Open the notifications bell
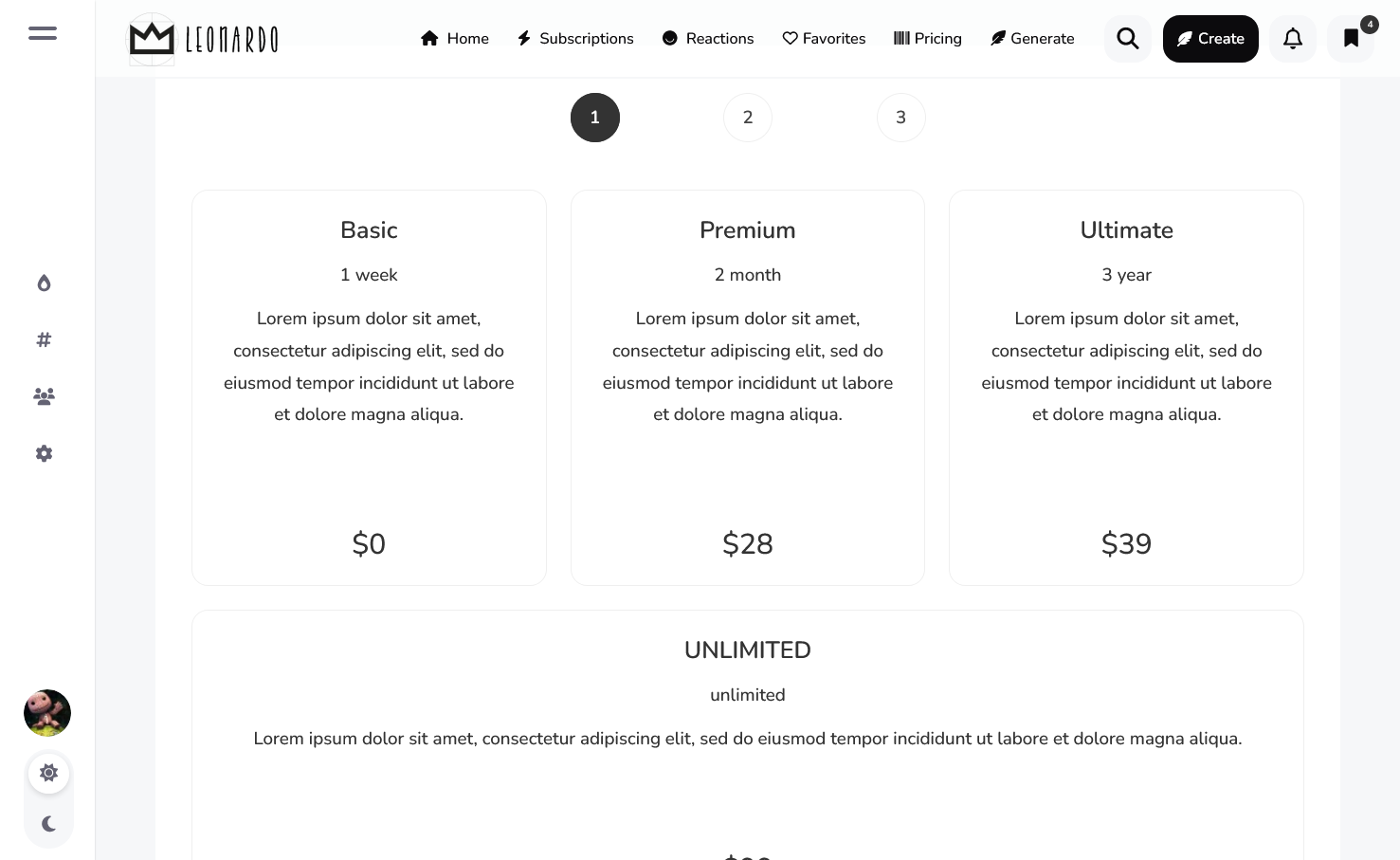This screenshot has height=860, width=1400. (x=1292, y=39)
